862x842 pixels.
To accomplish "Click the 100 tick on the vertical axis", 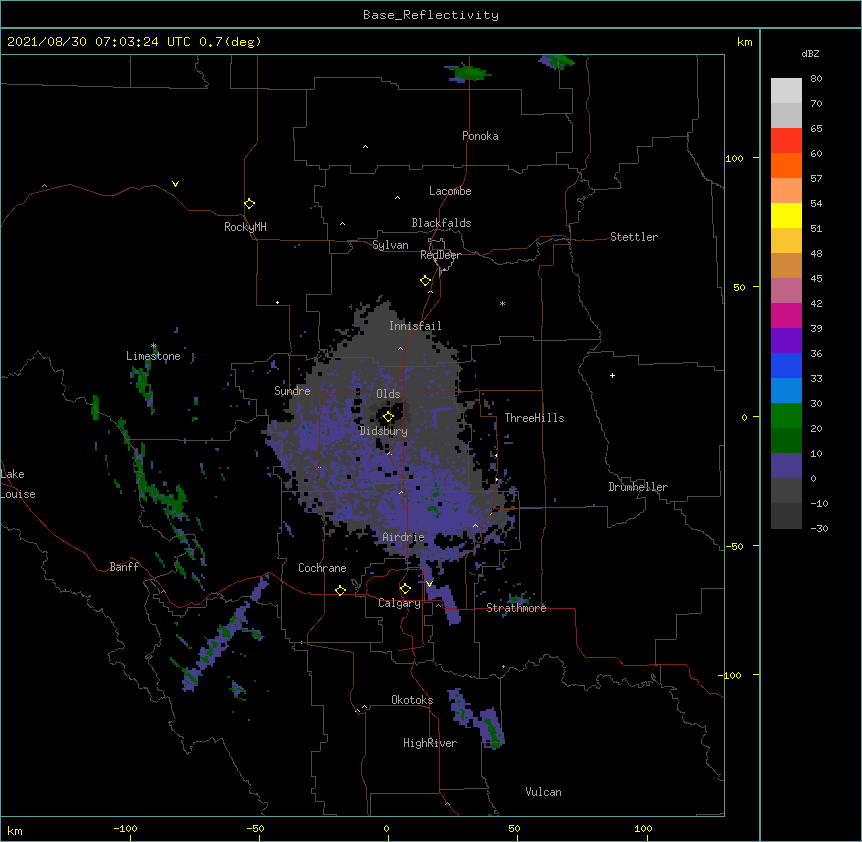I will [734, 158].
